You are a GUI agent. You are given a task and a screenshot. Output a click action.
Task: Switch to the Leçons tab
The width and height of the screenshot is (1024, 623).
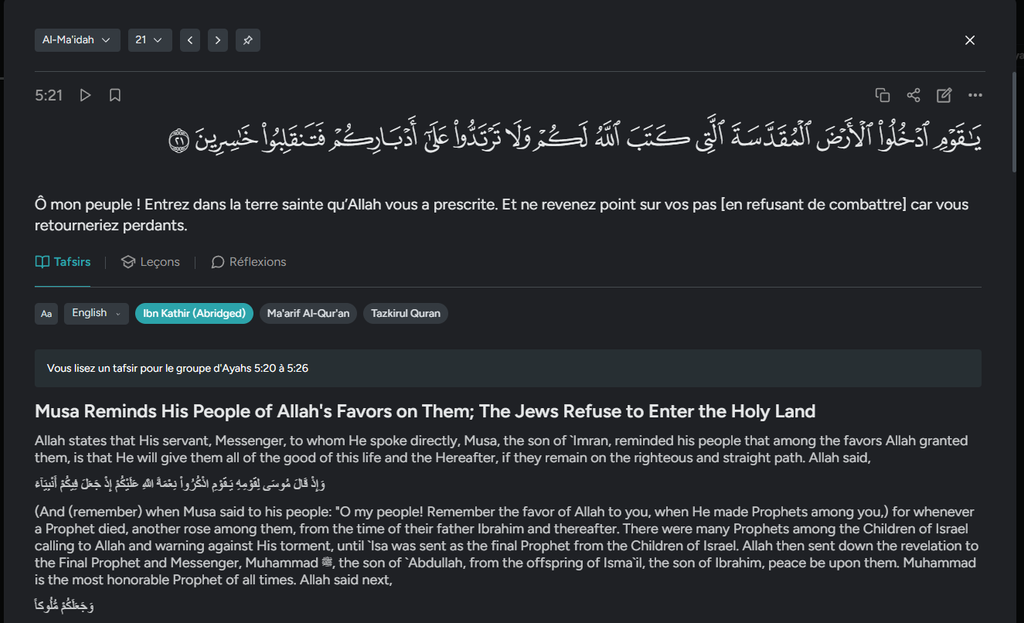point(150,262)
